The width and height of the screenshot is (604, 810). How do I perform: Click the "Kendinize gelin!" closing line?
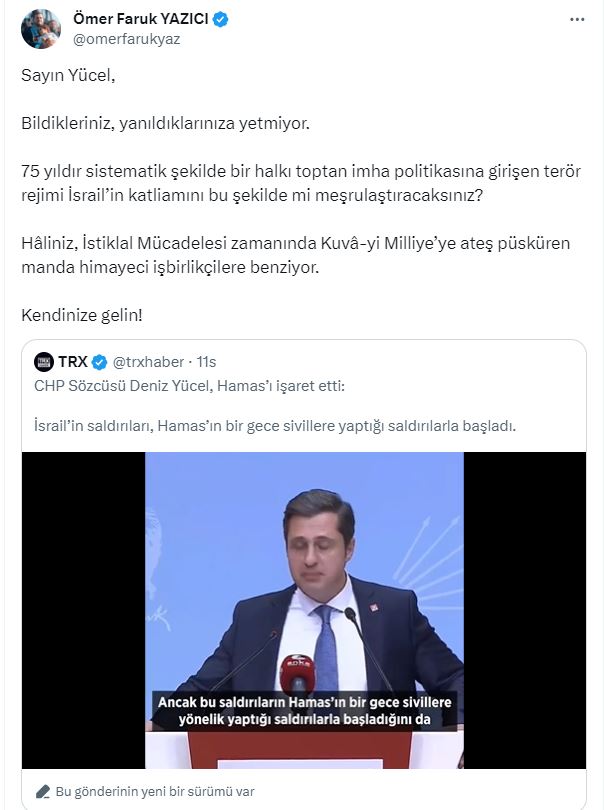coord(82,315)
